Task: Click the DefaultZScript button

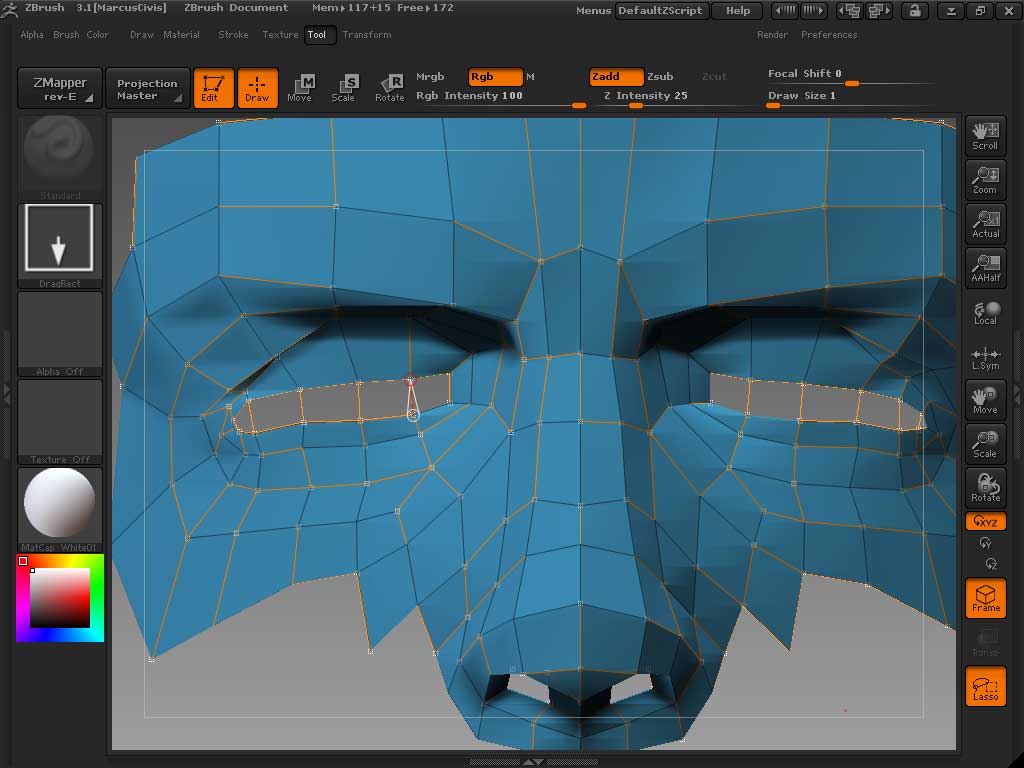Action: tap(661, 10)
